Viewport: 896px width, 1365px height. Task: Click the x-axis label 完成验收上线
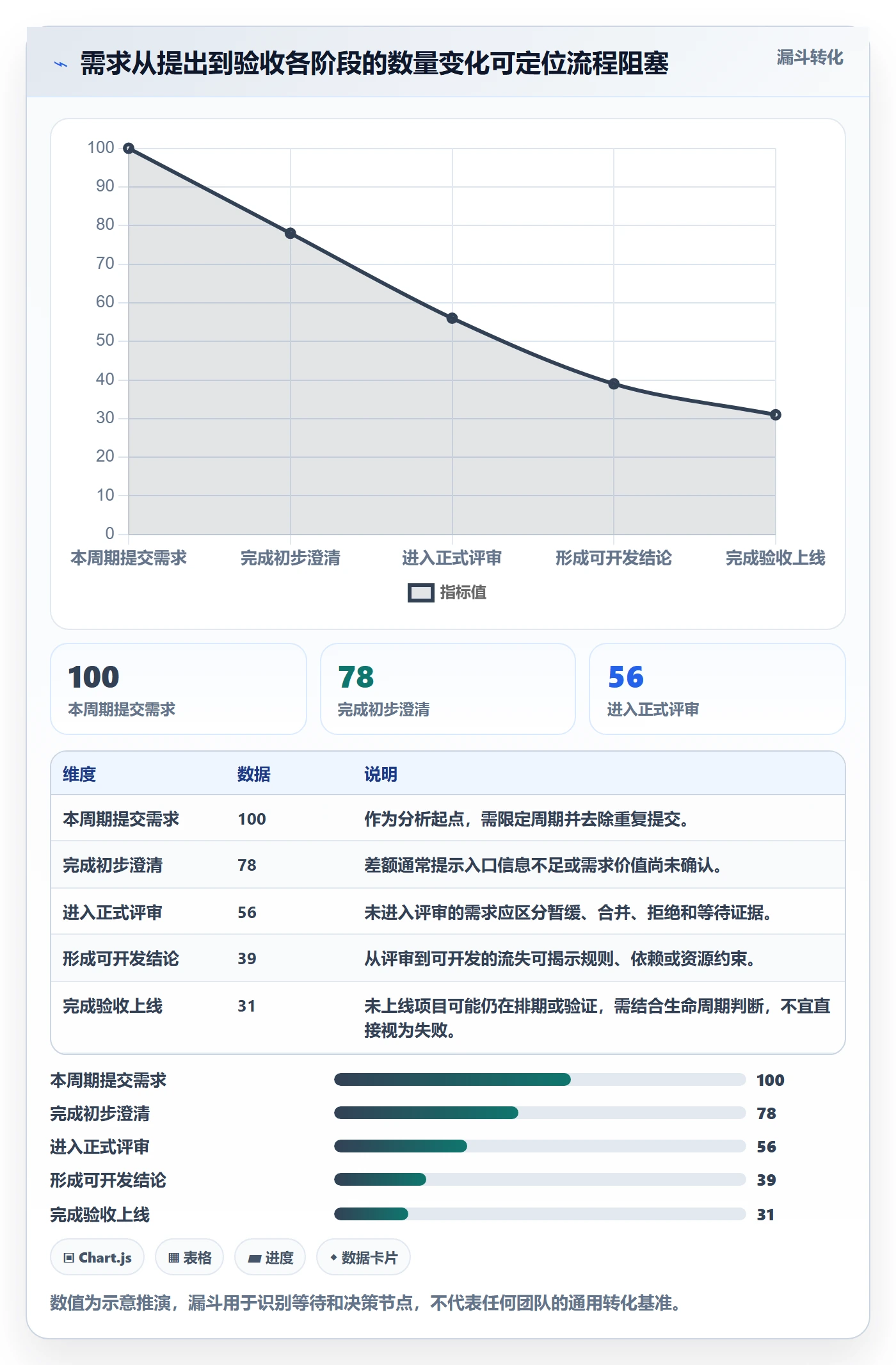pos(776,558)
